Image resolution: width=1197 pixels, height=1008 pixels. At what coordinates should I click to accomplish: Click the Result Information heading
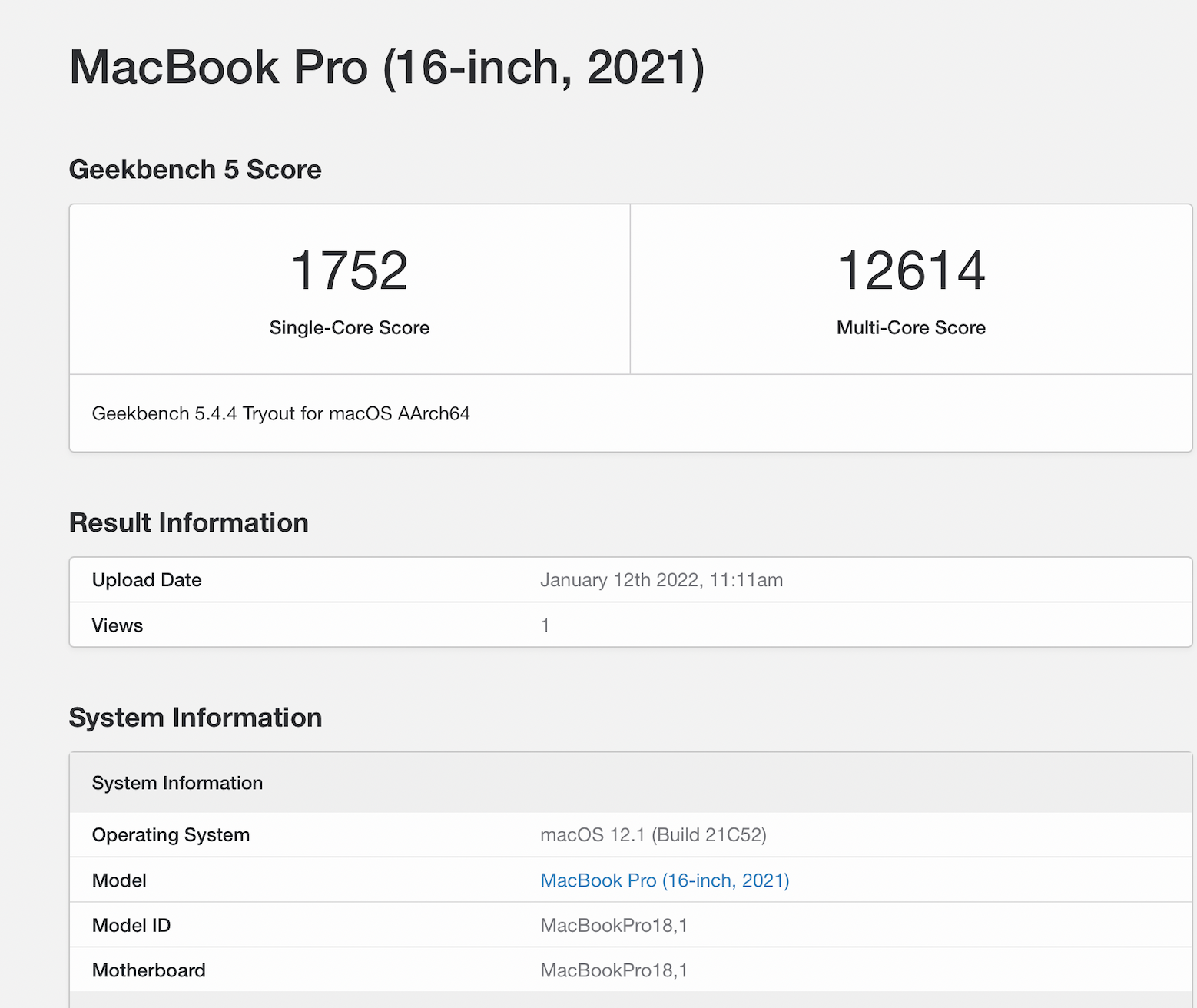tap(189, 523)
